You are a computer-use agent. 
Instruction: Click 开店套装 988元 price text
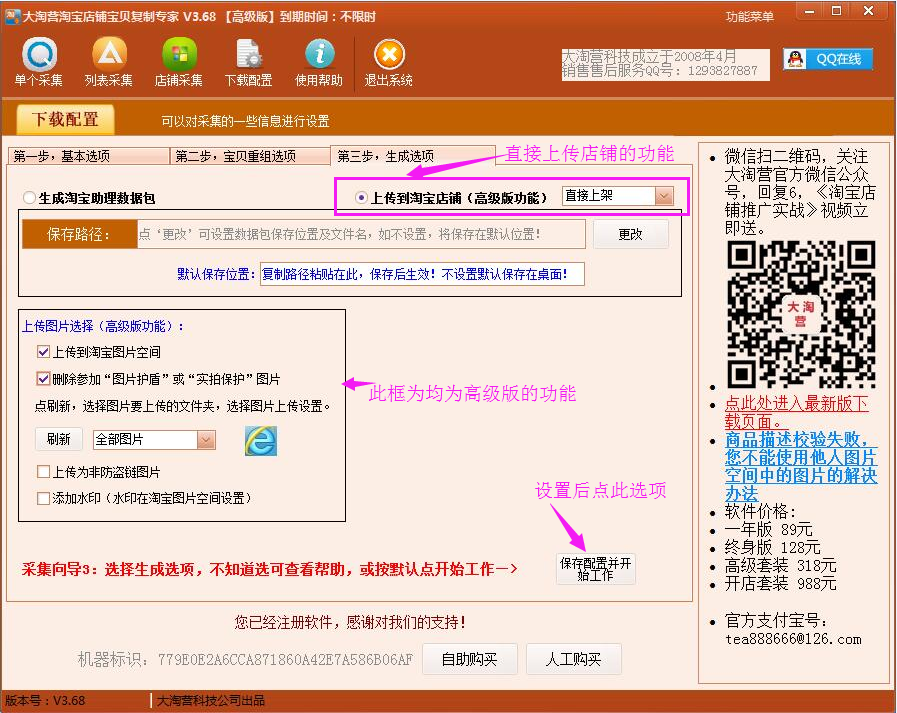[780, 584]
